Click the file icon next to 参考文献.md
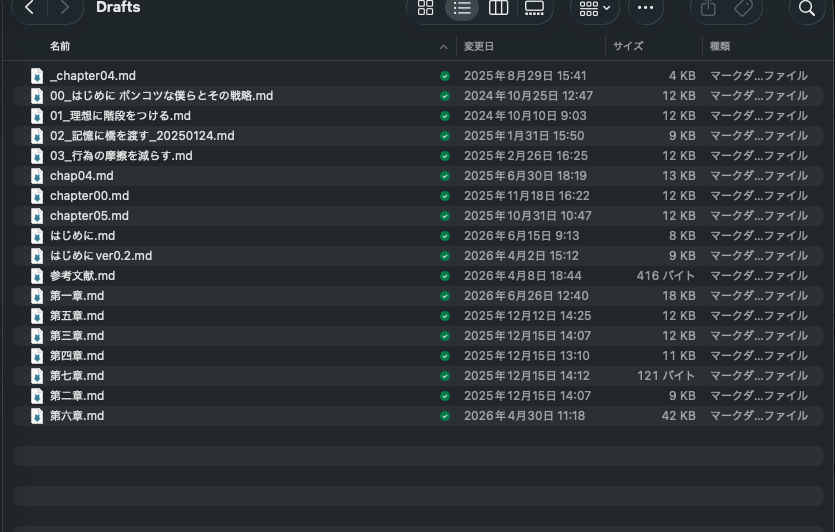The height and width of the screenshot is (532, 835). point(37,276)
